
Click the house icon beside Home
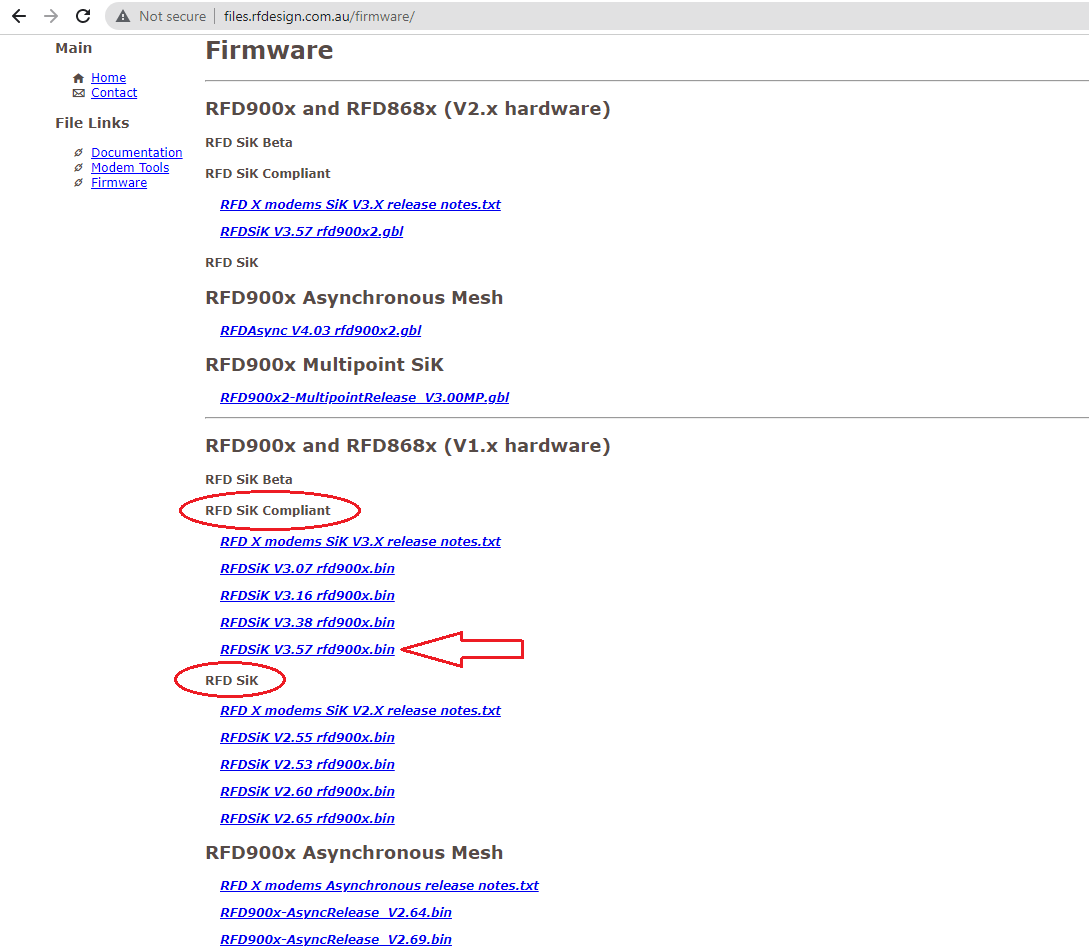click(x=78, y=78)
